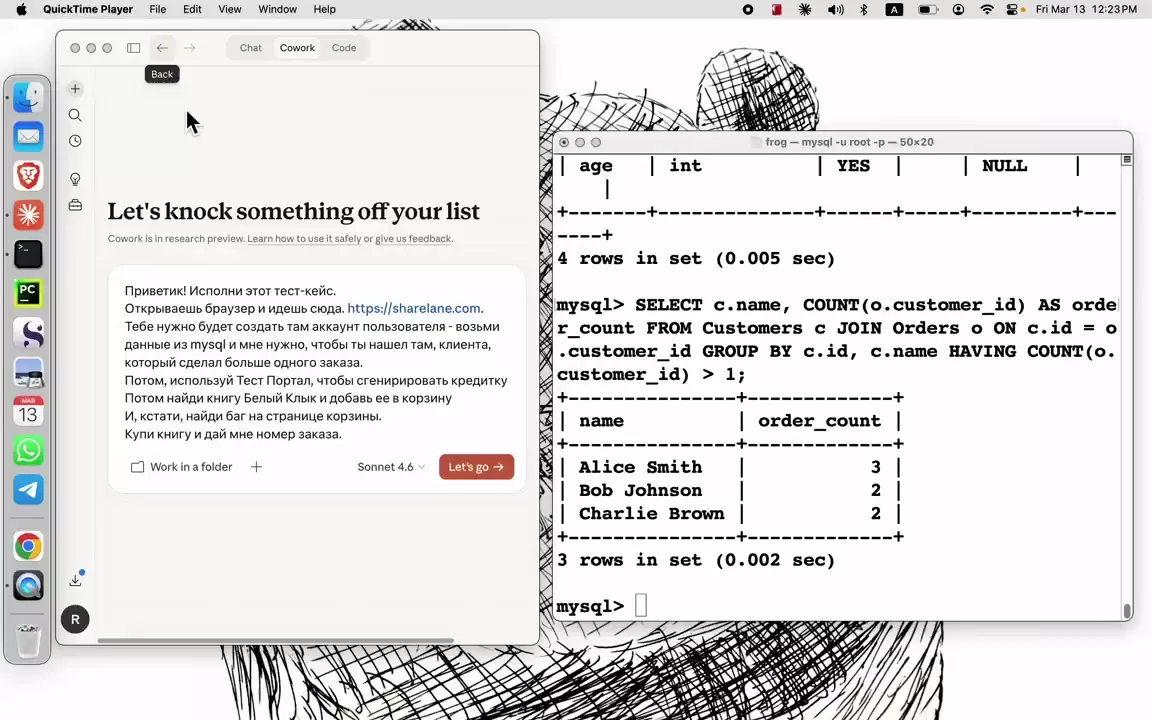Viewport: 1152px width, 720px height.
Task: Toggle the sidebar panel icon
Action: click(134, 48)
